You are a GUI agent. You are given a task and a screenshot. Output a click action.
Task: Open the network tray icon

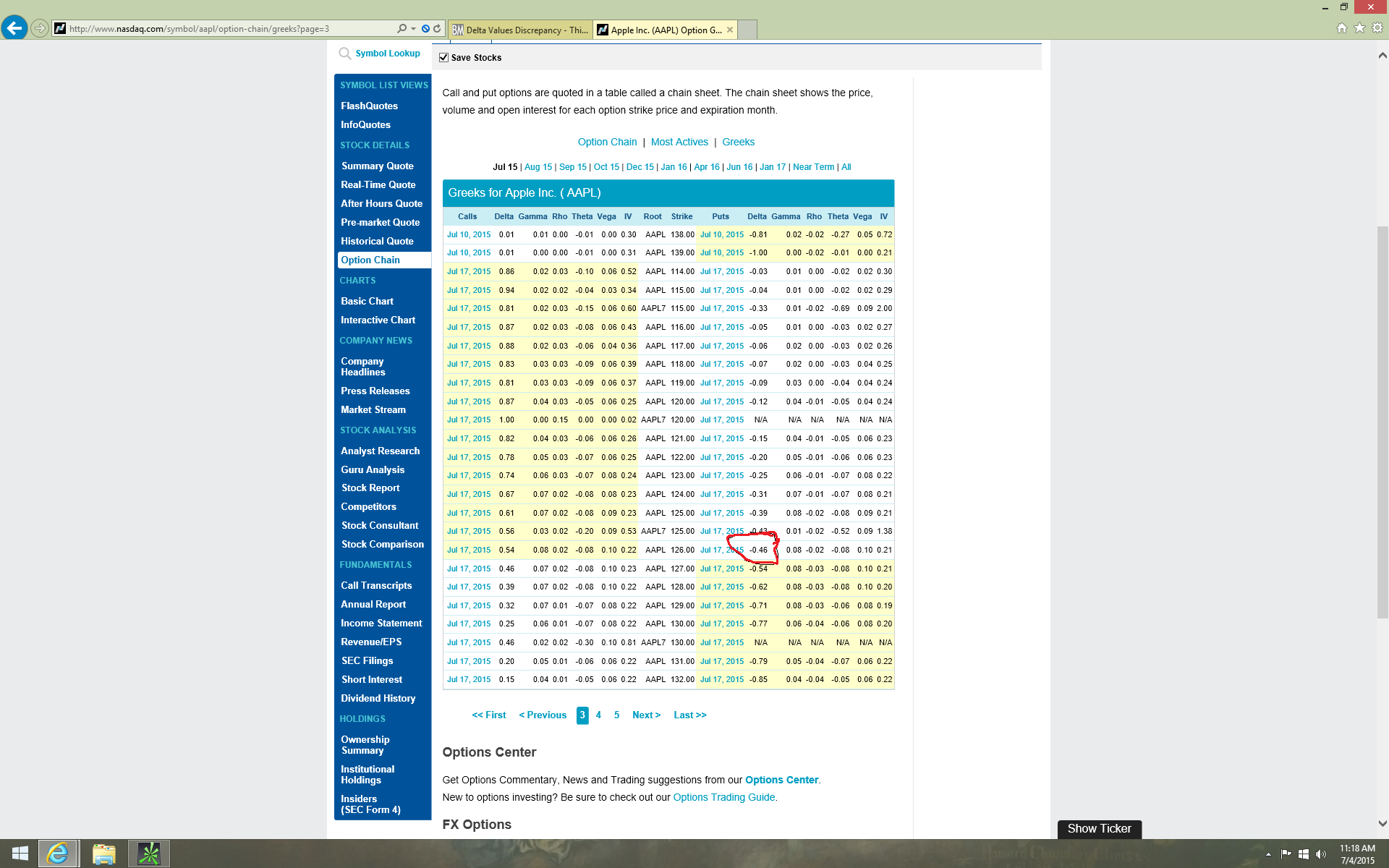[1304, 854]
